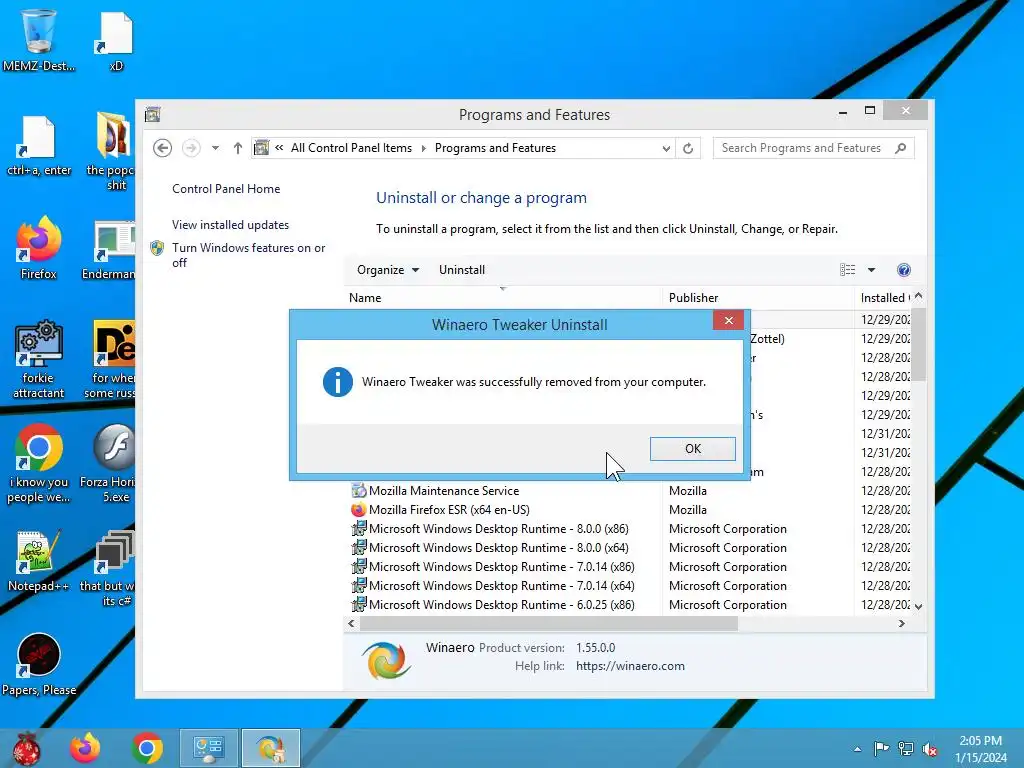Go up one level with up arrow
Viewport: 1024px width, 768px height.
238,148
